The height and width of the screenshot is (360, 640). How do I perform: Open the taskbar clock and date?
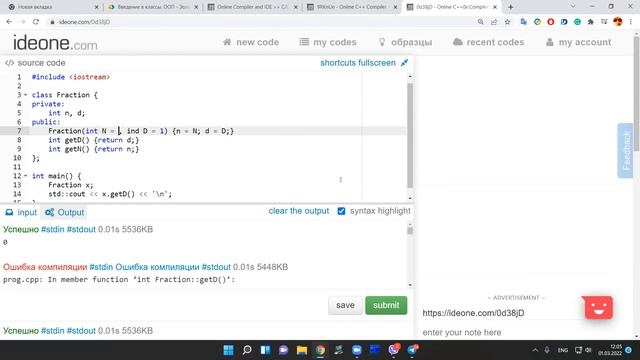tap(610, 350)
